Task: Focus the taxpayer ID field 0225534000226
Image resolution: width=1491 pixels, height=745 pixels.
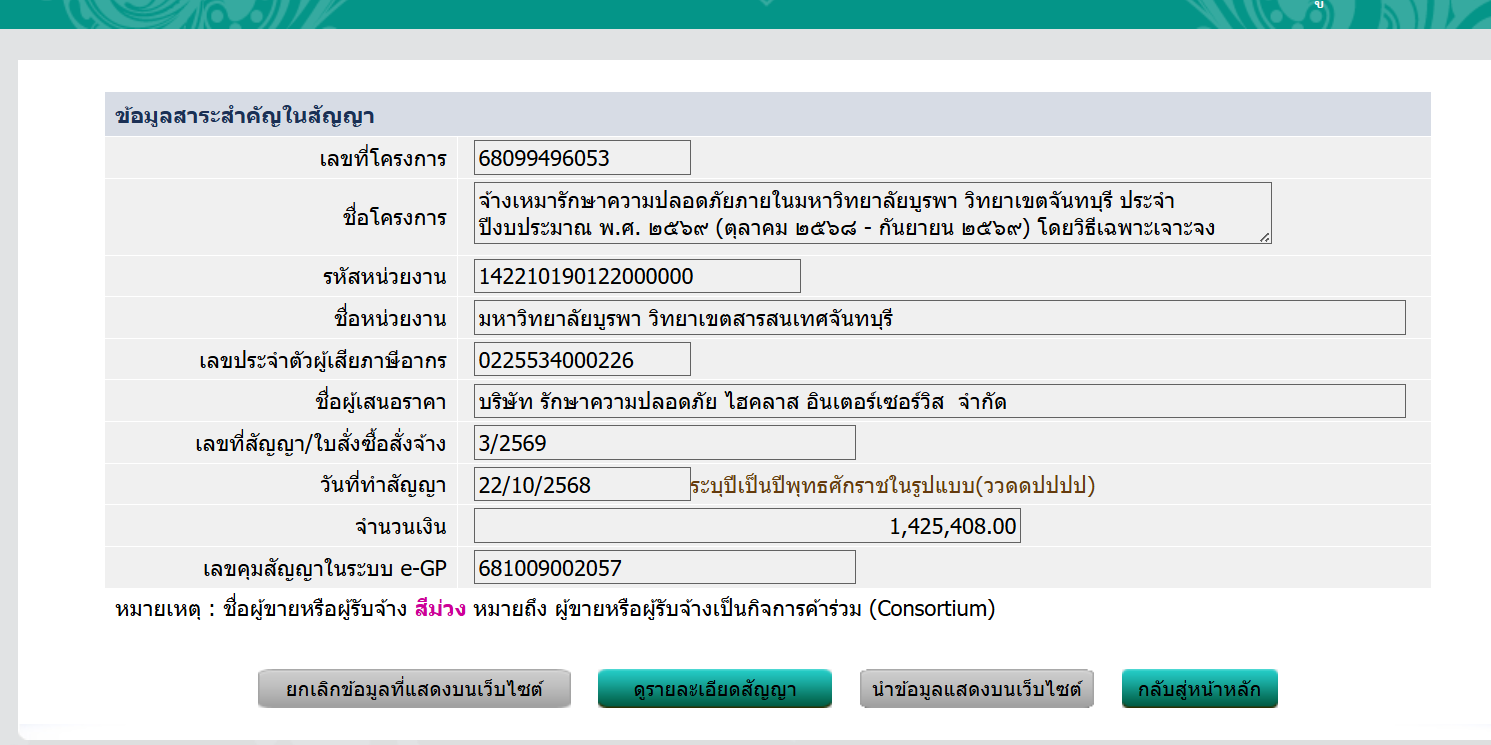Action: (x=582, y=360)
